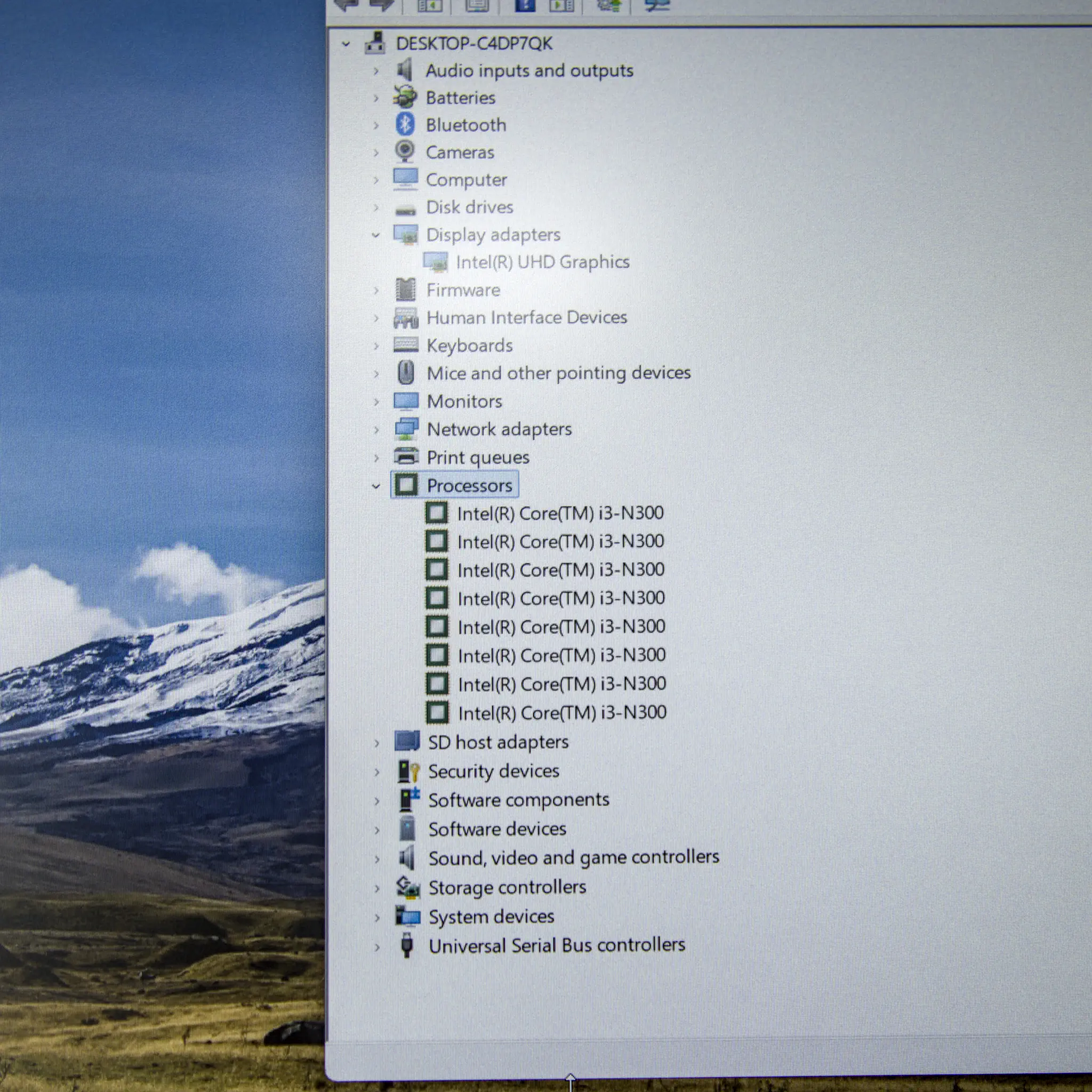Click the Keyboards category icon

click(x=406, y=345)
